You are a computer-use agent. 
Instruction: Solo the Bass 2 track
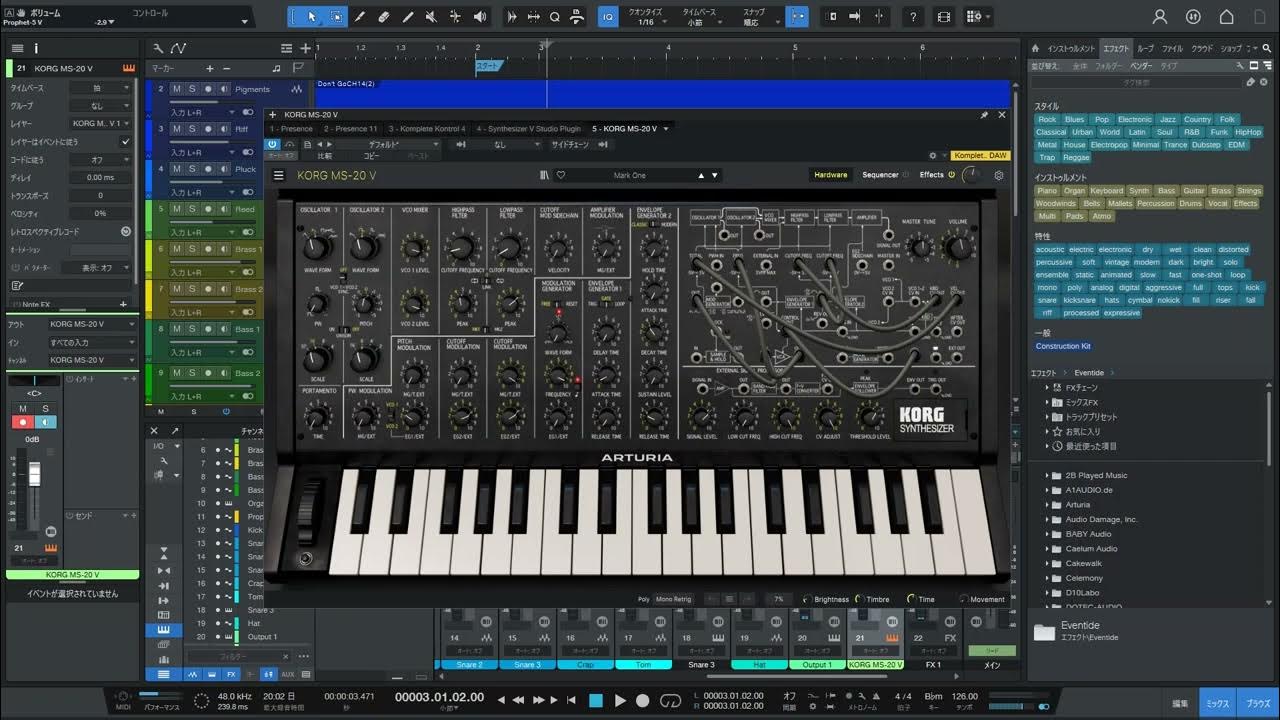(192, 373)
